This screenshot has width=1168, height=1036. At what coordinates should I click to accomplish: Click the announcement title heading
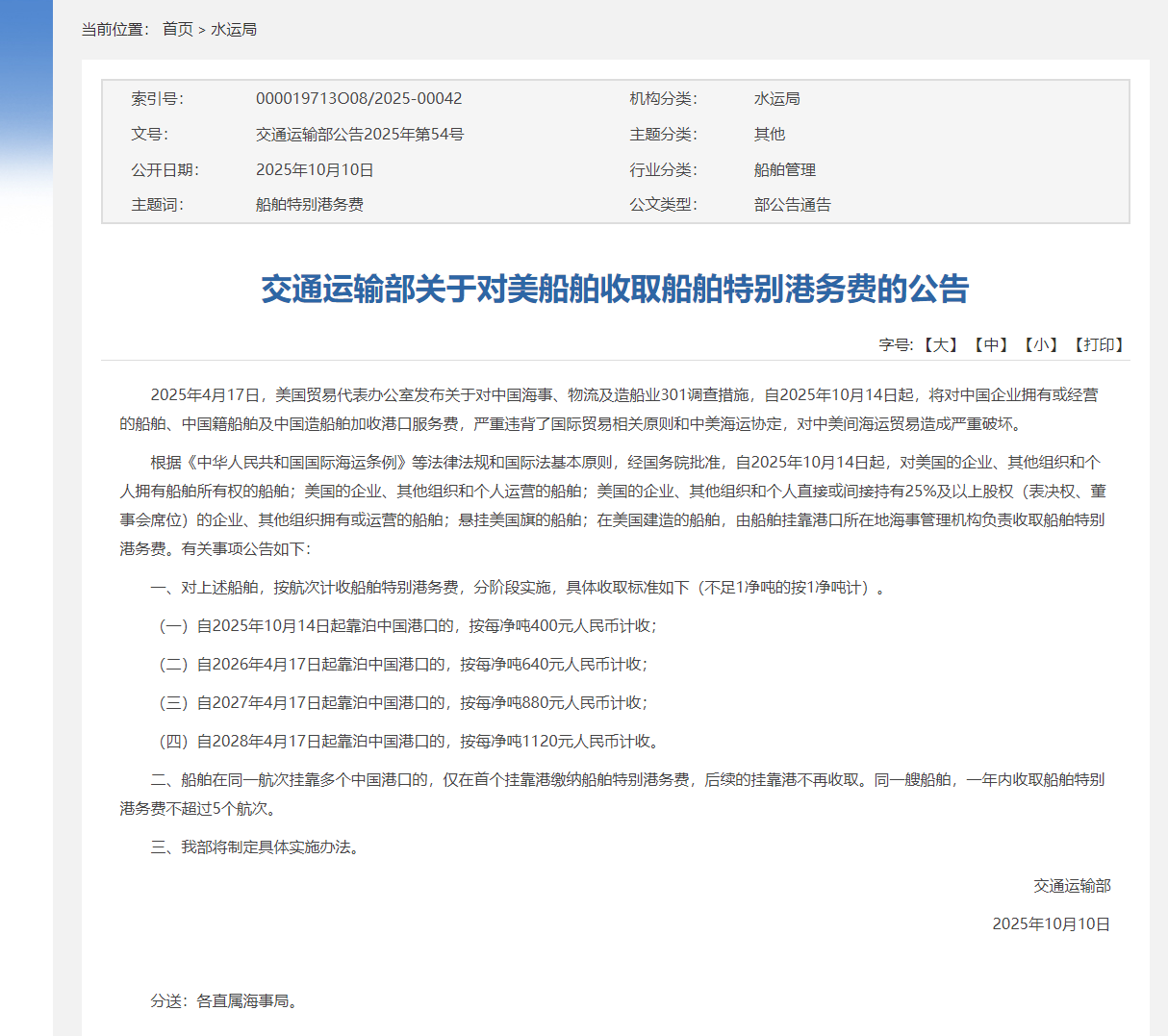615,289
